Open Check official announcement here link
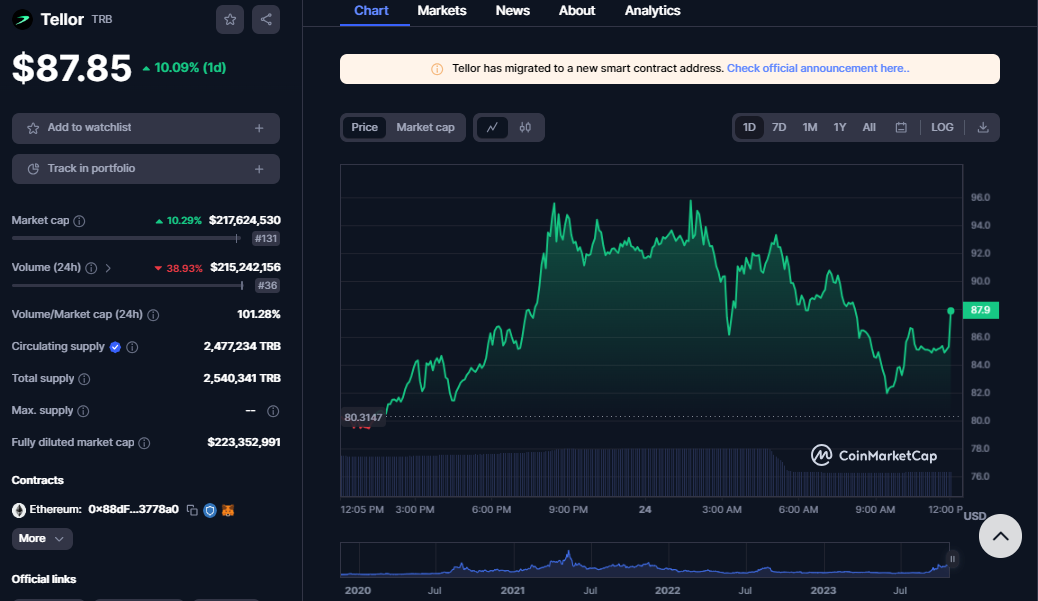 pos(818,68)
